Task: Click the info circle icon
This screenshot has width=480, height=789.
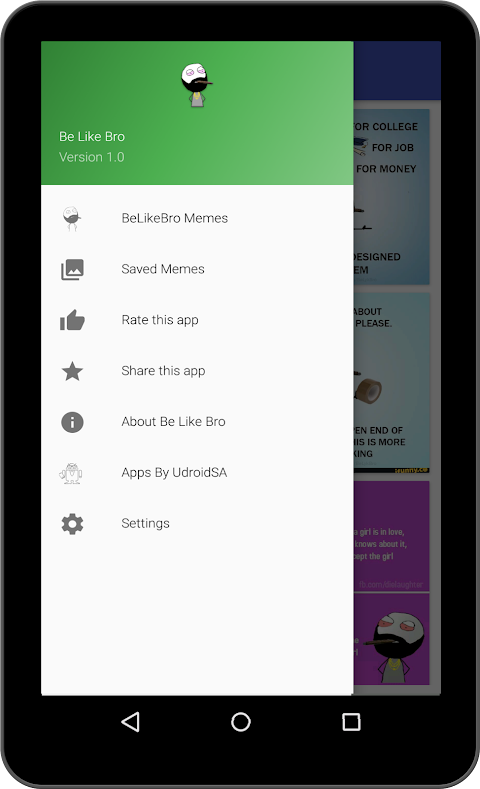Action: (x=72, y=422)
